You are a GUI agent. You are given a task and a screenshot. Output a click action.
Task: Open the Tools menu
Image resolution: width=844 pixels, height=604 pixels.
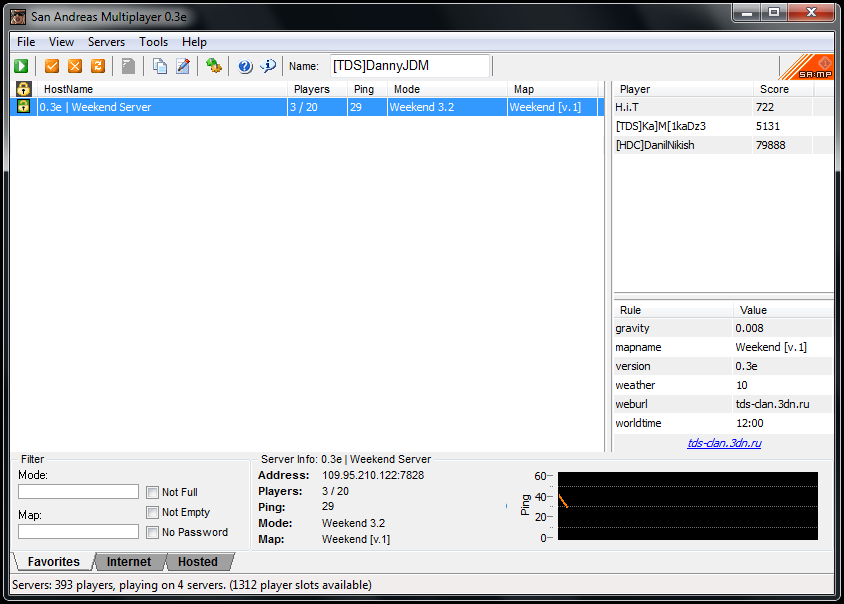[x=153, y=42]
